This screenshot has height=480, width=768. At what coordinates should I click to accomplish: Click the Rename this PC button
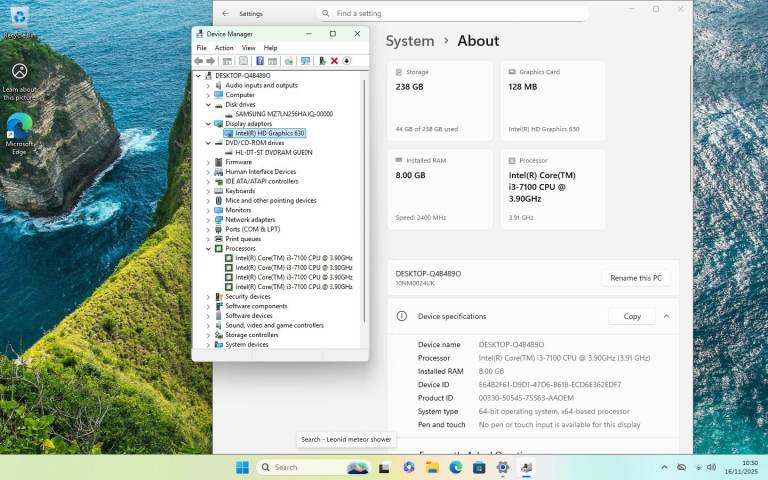coord(636,278)
